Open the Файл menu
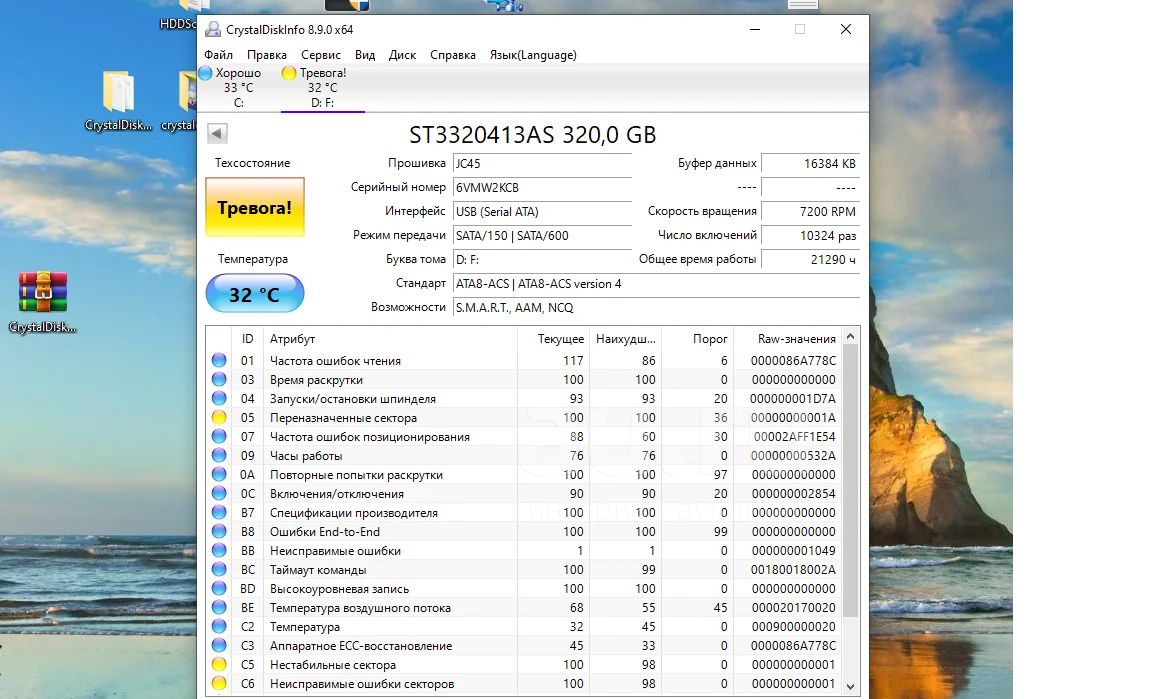 [218, 55]
